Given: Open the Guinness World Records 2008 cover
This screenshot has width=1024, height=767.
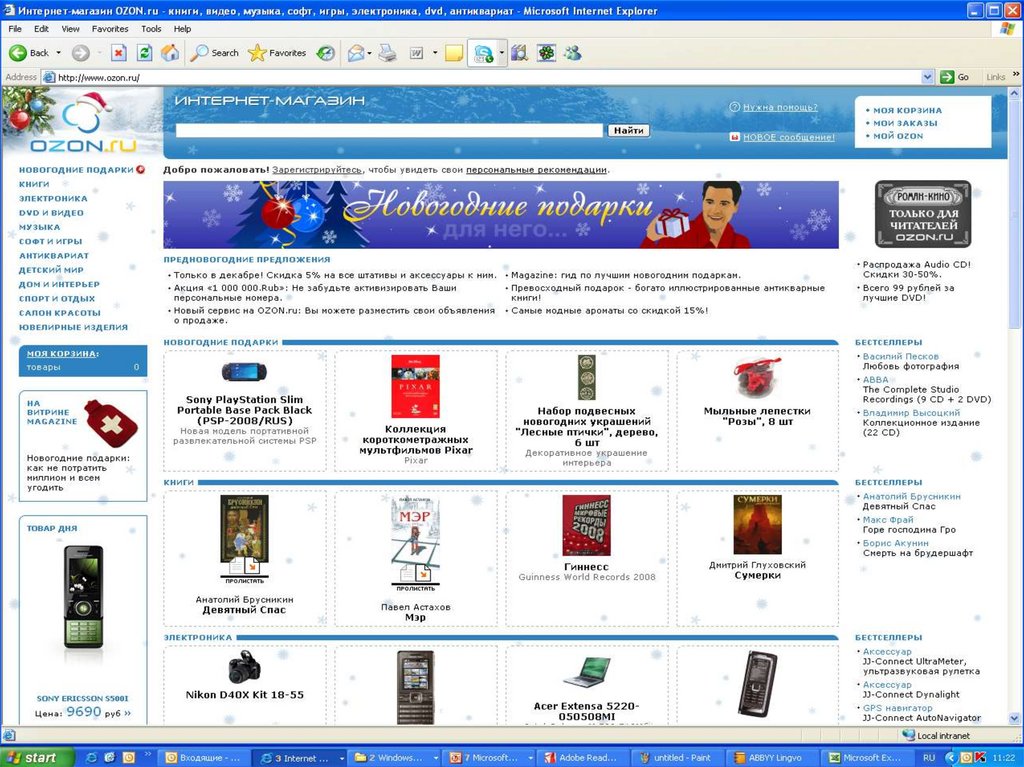Looking at the screenshot, I should tap(586, 525).
